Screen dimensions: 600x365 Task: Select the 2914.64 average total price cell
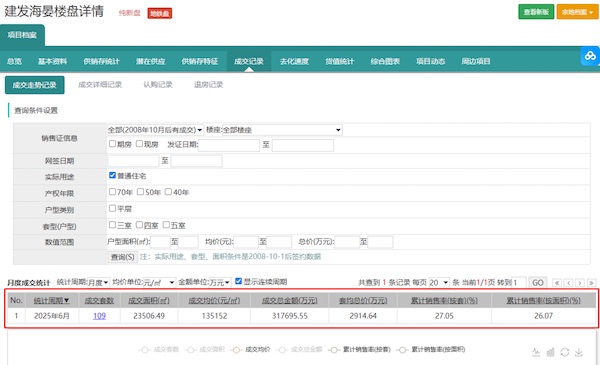pyautogui.click(x=363, y=316)
